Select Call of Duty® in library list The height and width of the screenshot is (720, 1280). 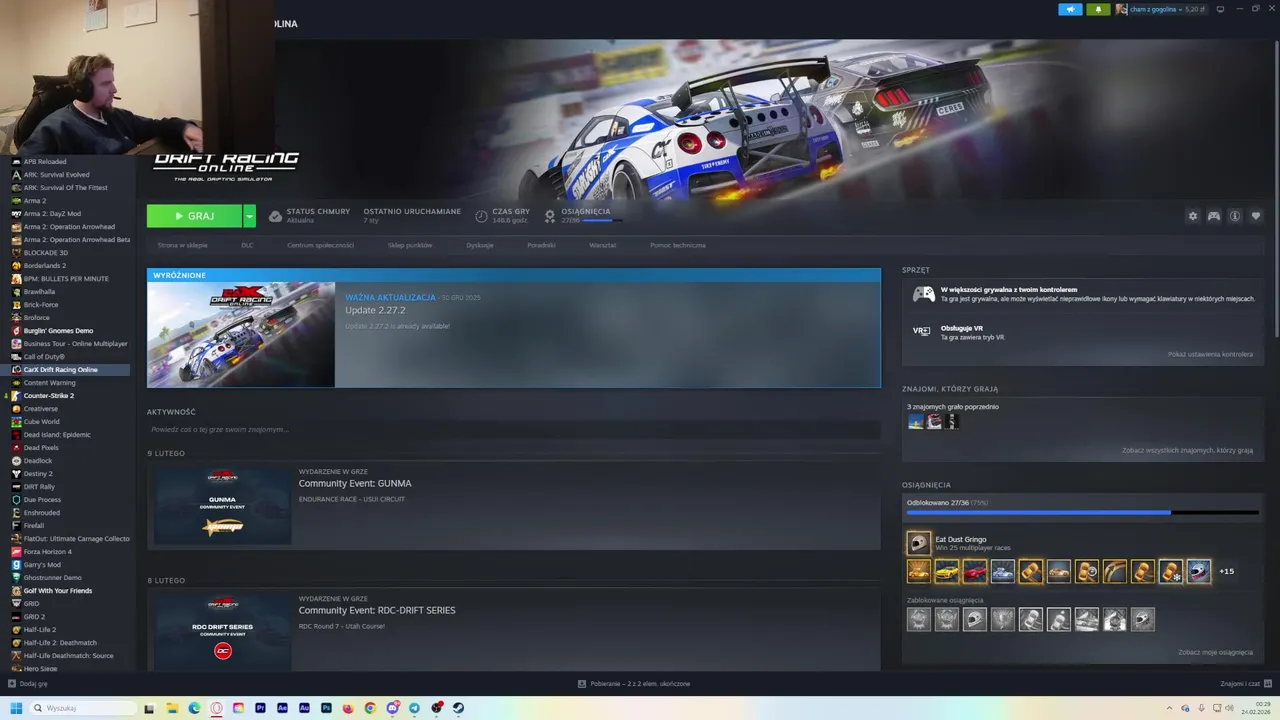click(x=44, y=357)
